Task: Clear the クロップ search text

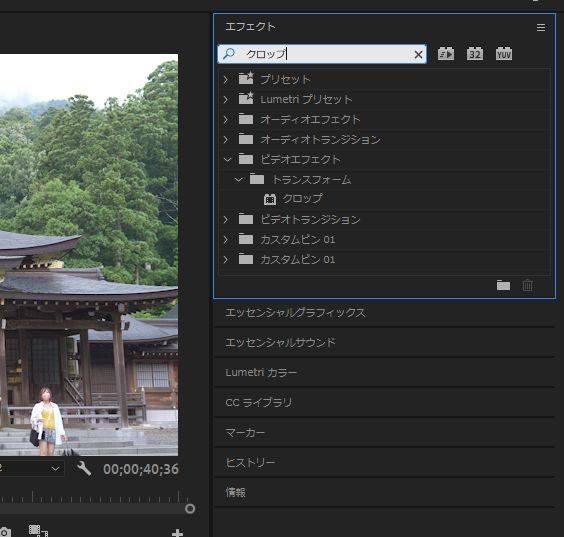Action: [x=418, y=55]
